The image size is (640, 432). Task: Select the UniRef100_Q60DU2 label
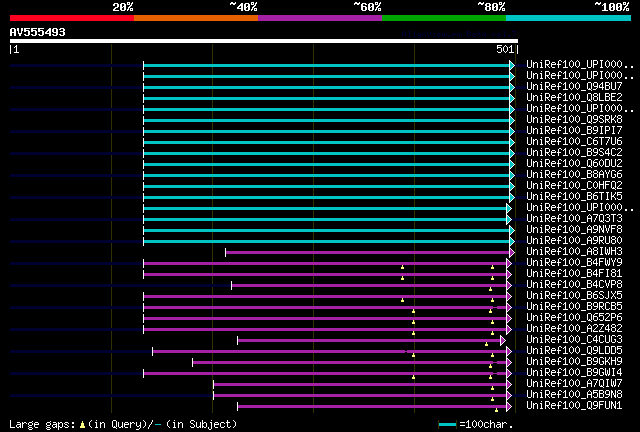(574, 163)
